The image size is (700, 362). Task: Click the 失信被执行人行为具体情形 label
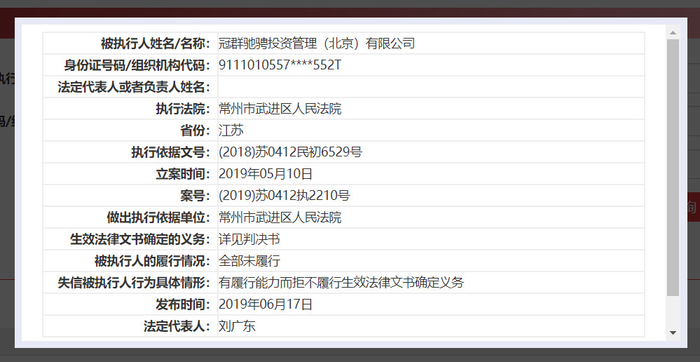(133, 283)
